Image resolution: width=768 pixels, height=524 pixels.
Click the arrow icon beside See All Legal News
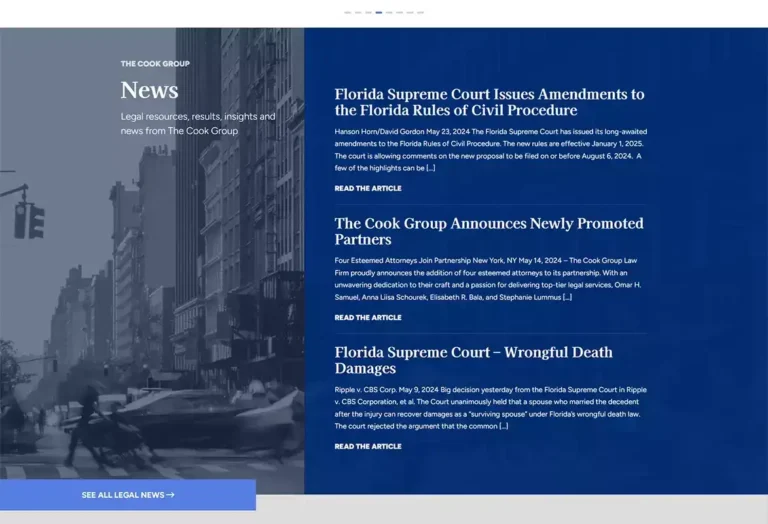point(170,495)
